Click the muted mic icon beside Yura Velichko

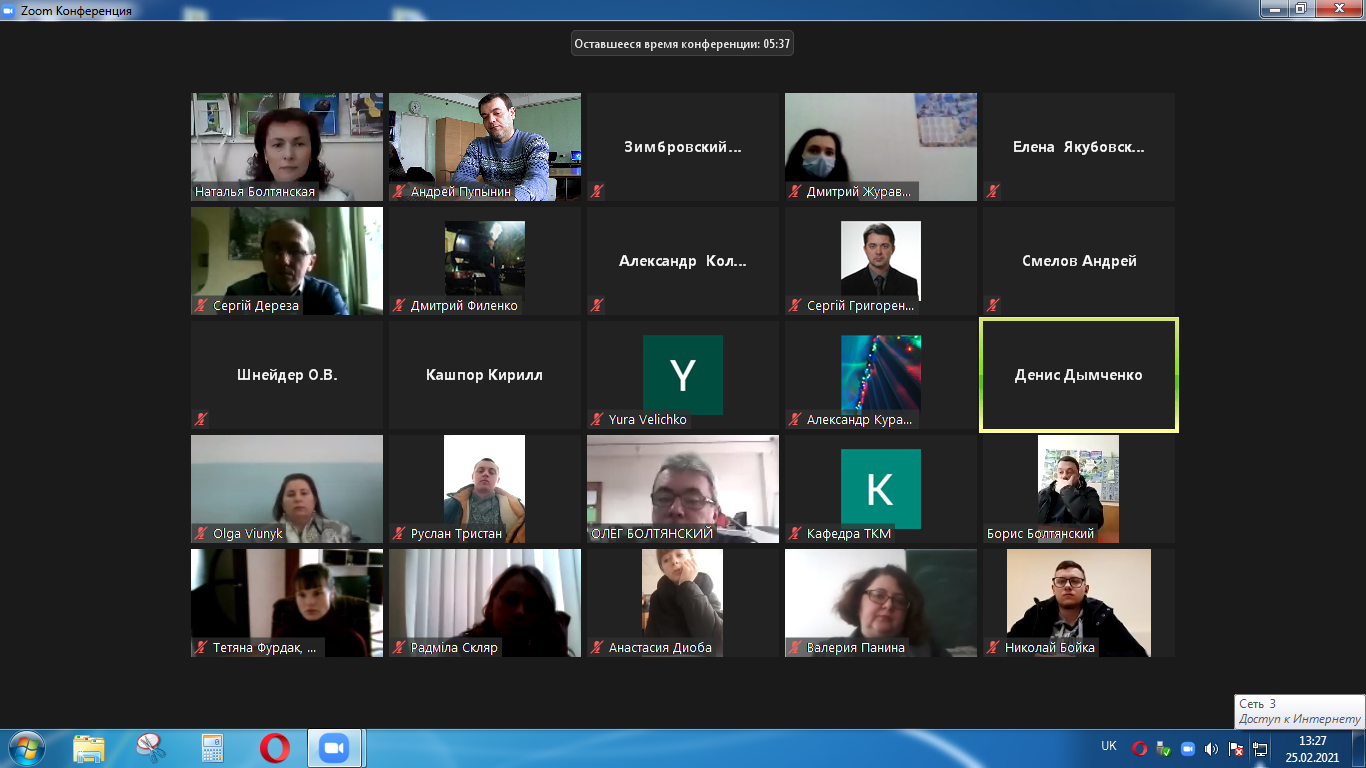(x=597, y=419)
